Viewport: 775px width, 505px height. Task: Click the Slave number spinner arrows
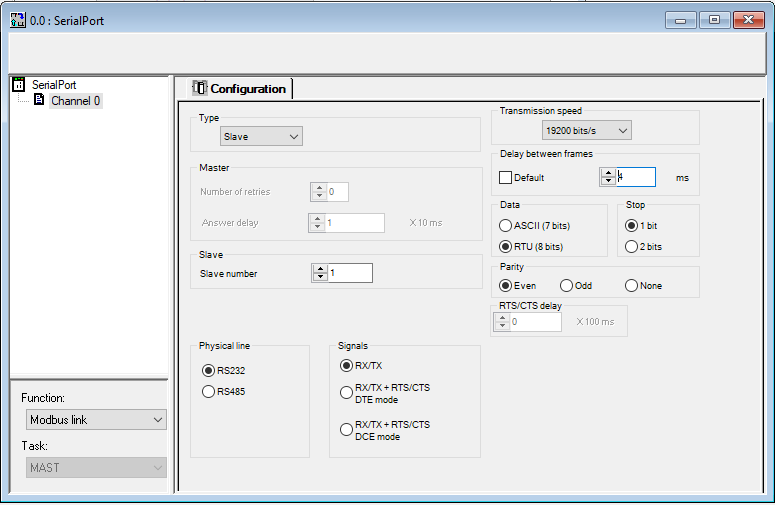coord(320,273)
